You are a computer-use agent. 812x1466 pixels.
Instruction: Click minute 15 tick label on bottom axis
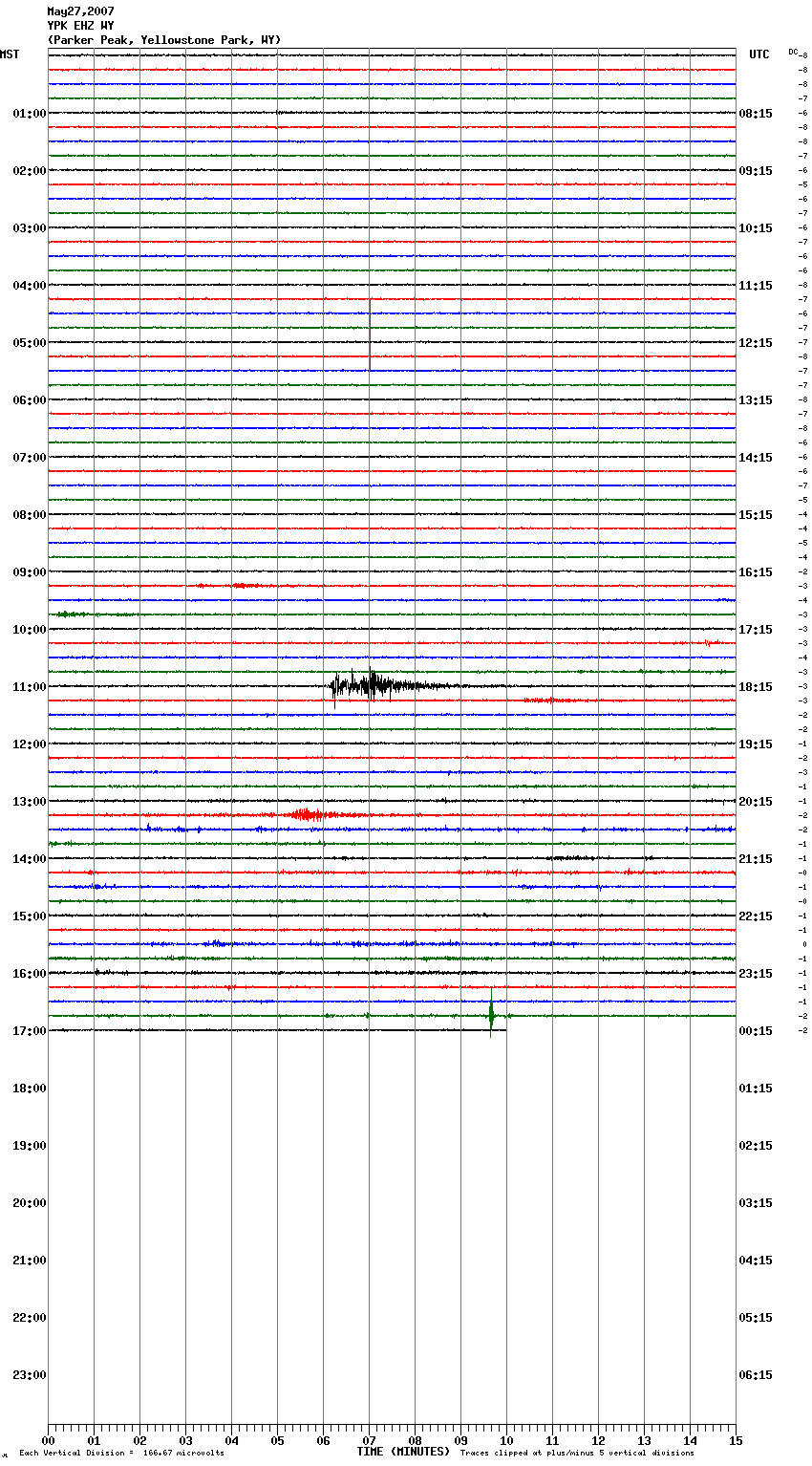pos(736,1440)
